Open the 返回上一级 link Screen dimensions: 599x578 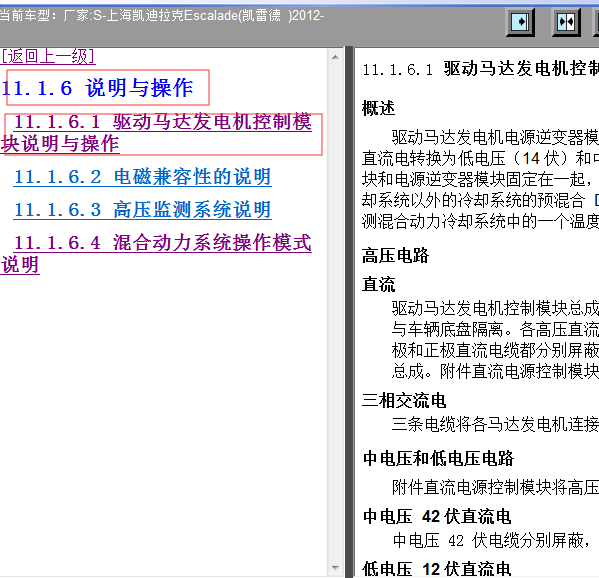[x=47, y=56]
